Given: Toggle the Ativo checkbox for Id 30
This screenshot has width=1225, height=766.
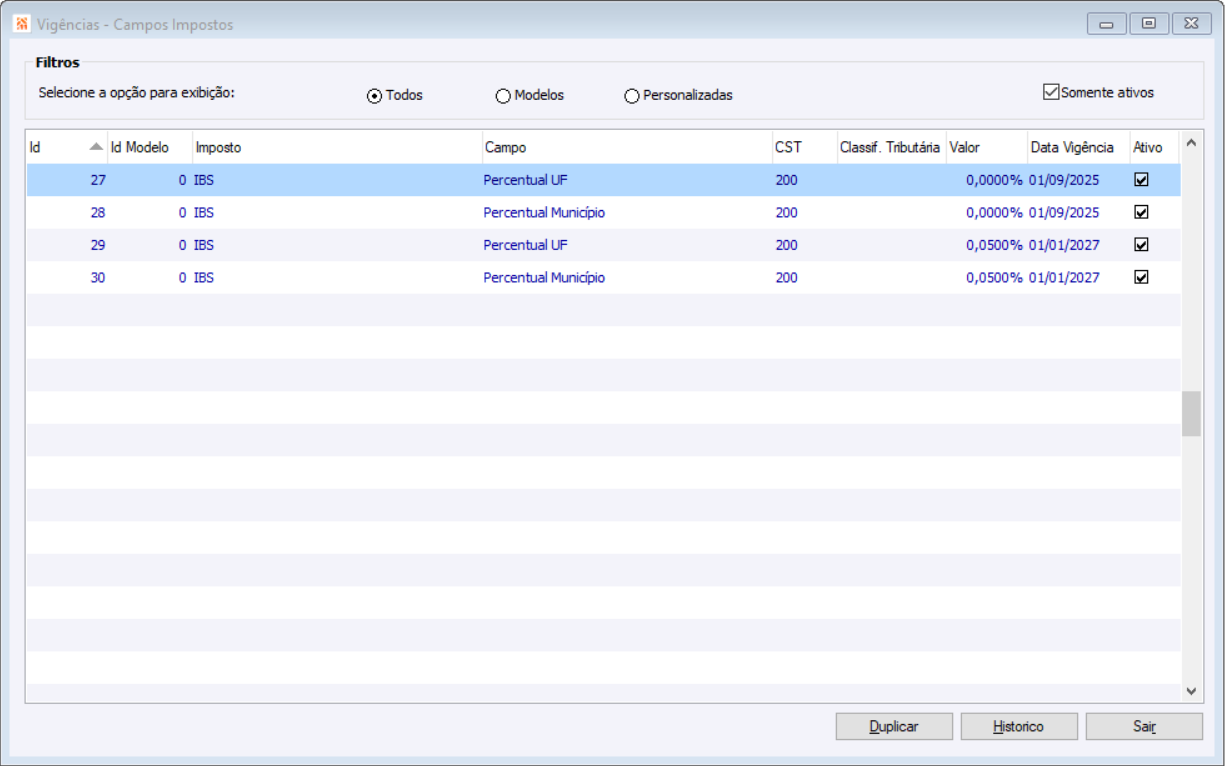Looking at the screenshot, I should click(x=1141, y=277).
